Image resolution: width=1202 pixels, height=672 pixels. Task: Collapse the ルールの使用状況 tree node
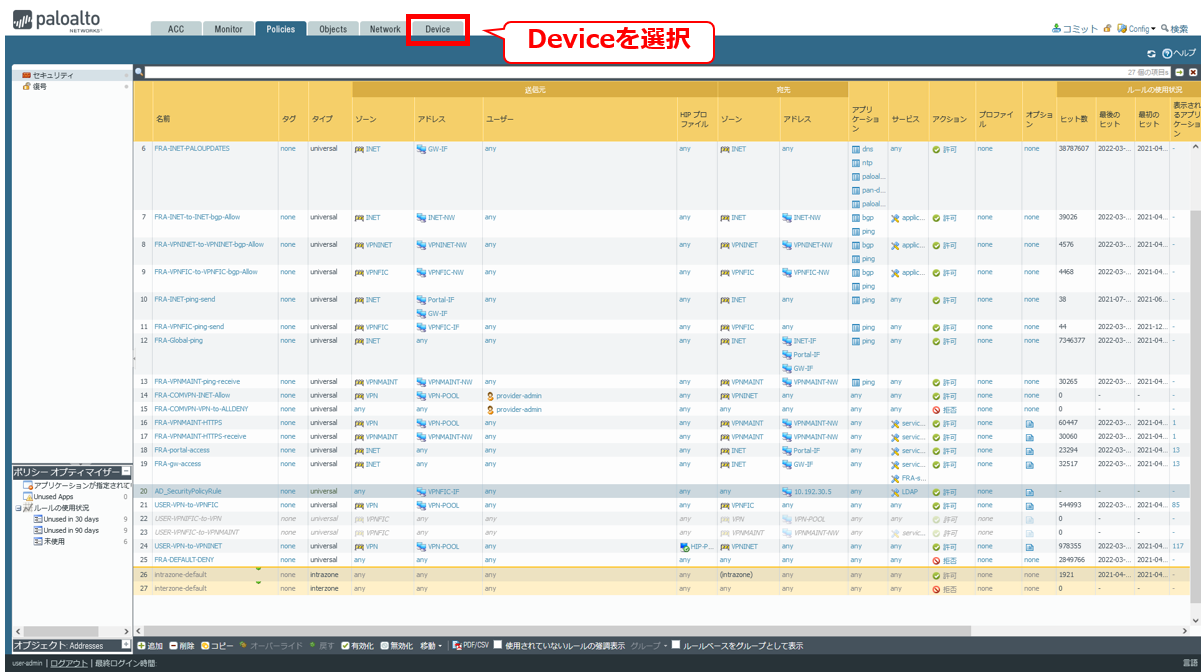tap(18, 508)
